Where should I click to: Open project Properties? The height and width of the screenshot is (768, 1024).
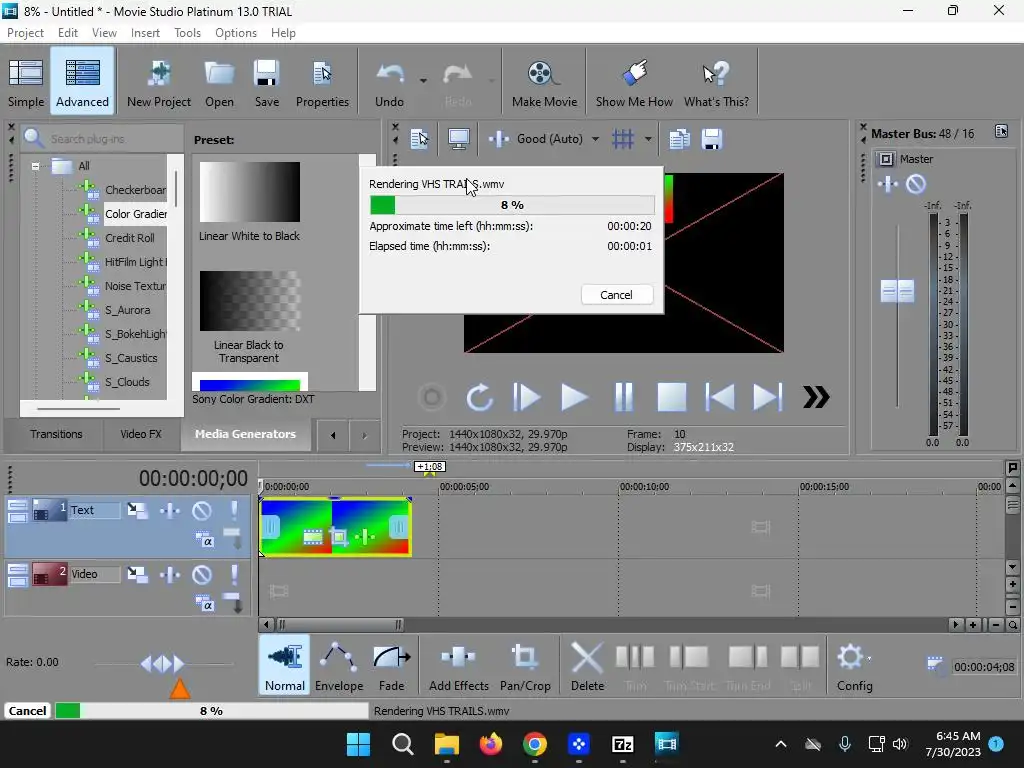[x=322, y=83]
